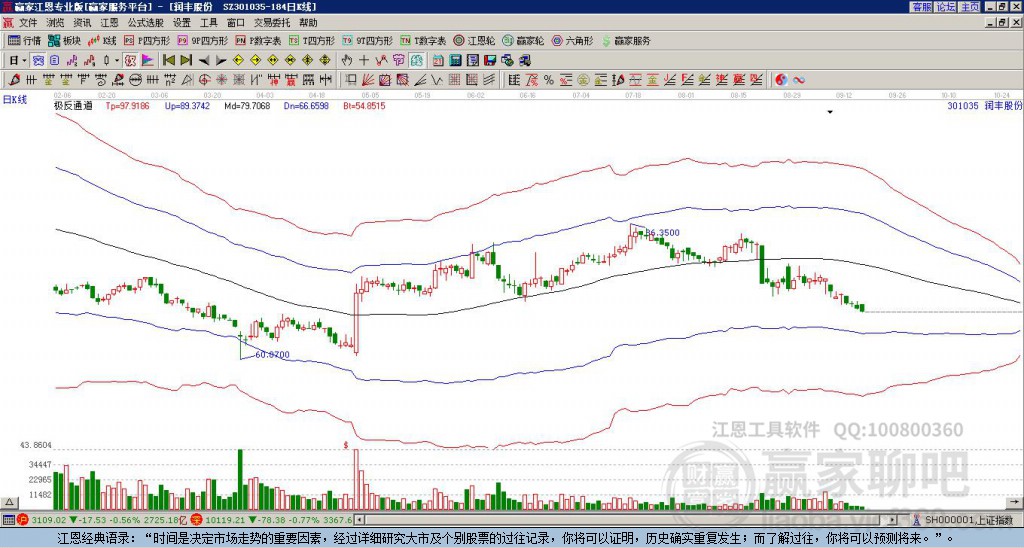The width and height of the screenshot is (1024, 548).
Task: Click the red 沪 Shanghai index icon
Action: point(24,520)
